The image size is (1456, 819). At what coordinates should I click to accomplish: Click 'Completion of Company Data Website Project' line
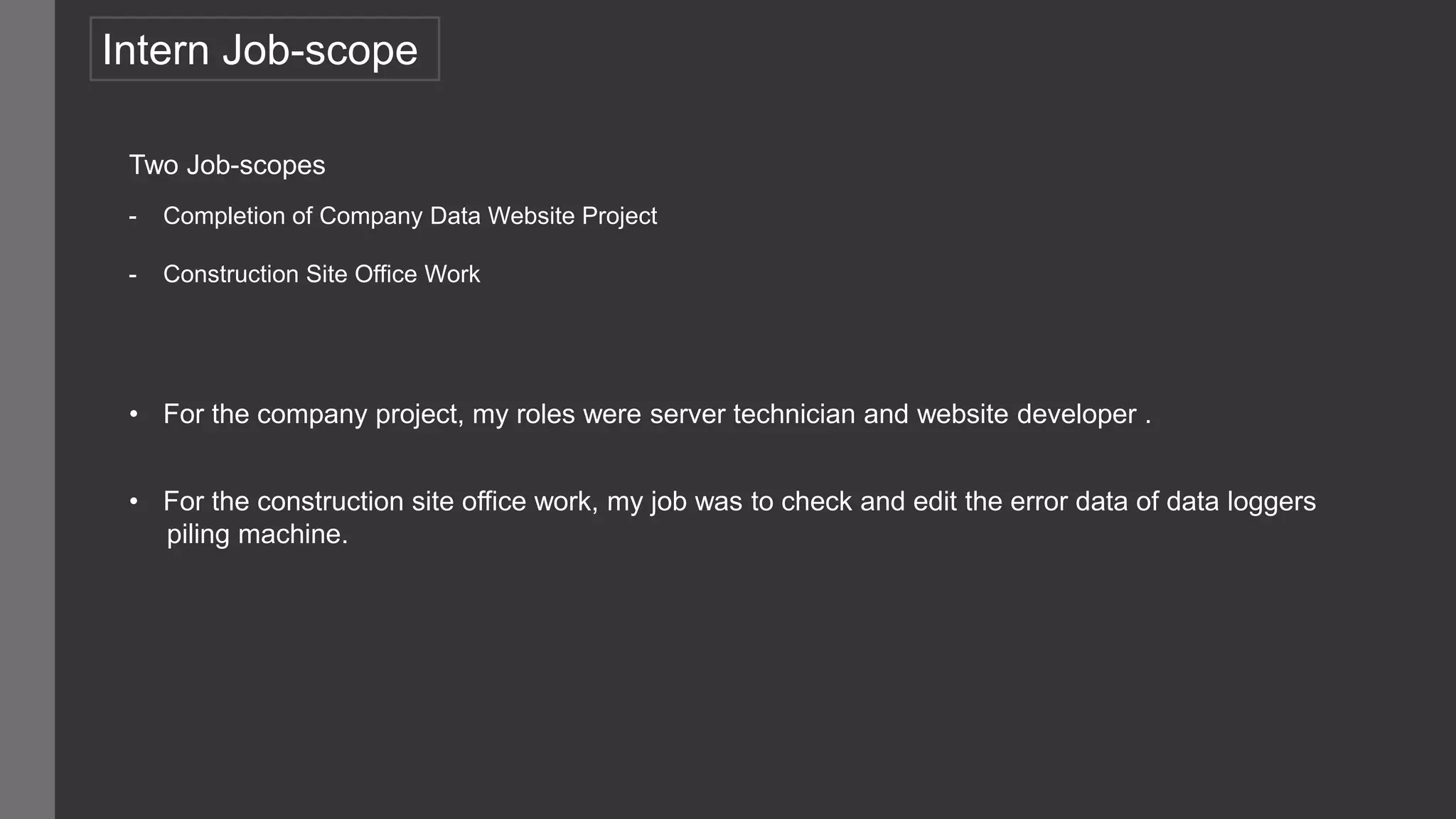click(x=409, y=216)
